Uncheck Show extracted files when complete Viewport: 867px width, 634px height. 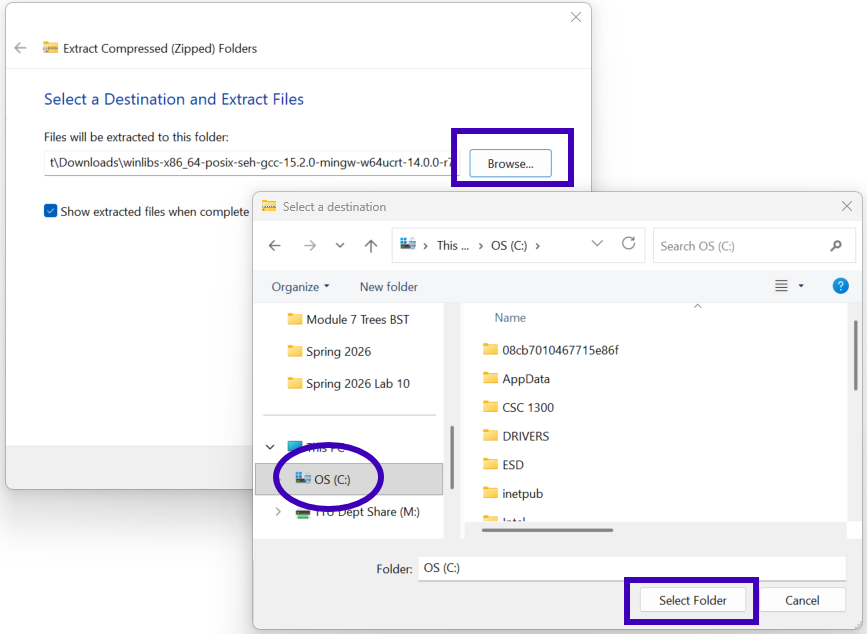click(51, 211)
